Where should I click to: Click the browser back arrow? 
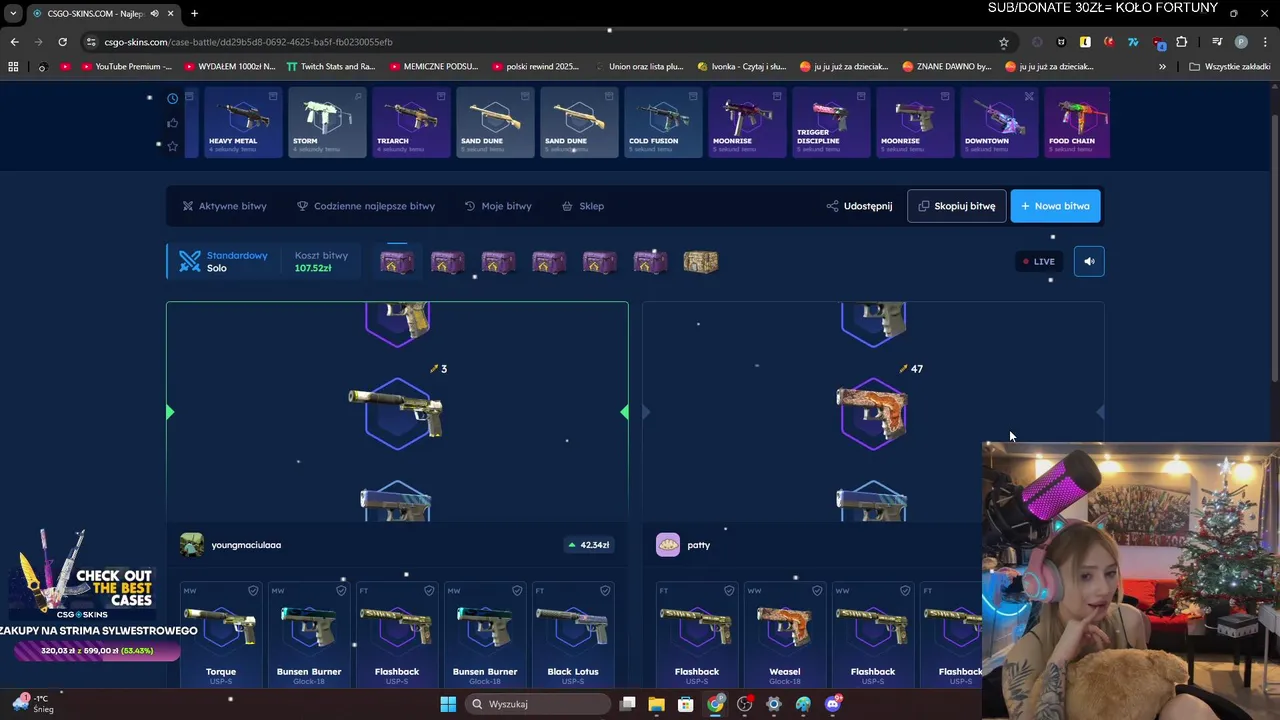click(14, 42)
